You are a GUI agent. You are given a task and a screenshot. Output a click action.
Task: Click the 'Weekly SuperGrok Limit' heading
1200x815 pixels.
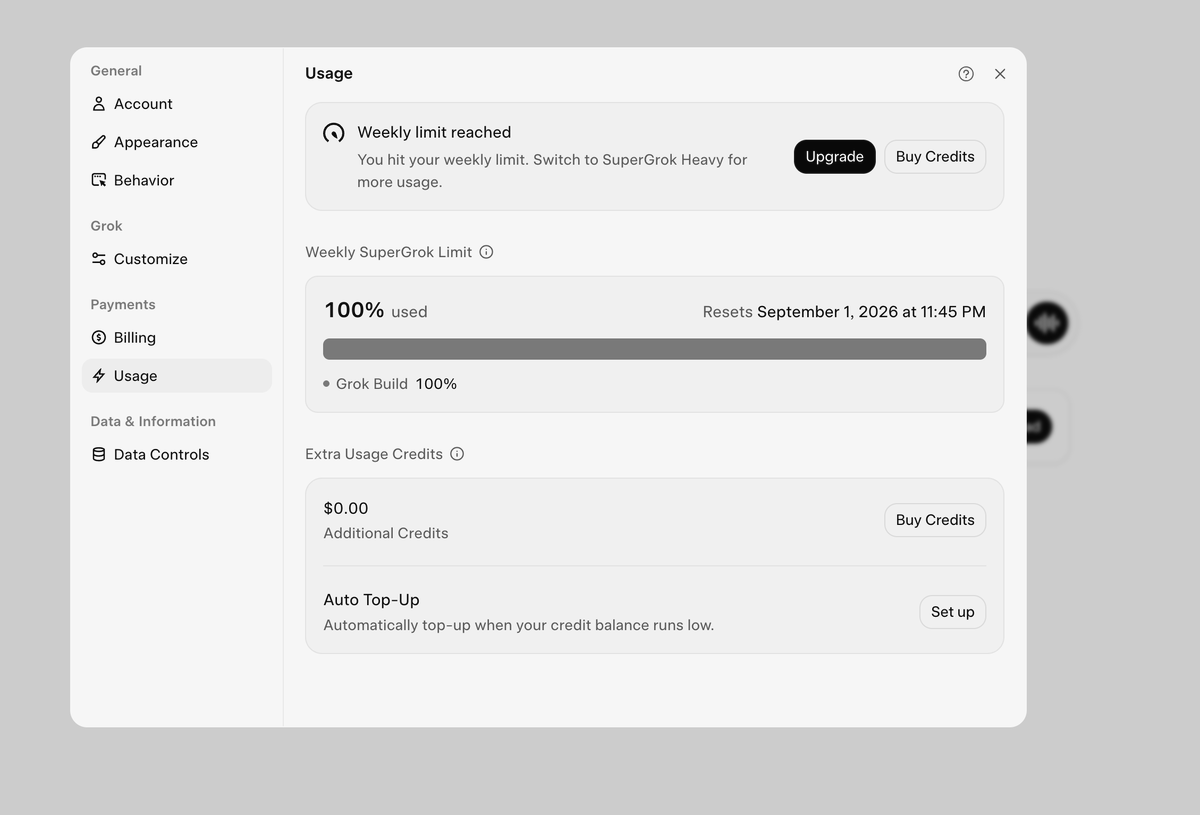[388, 252]
